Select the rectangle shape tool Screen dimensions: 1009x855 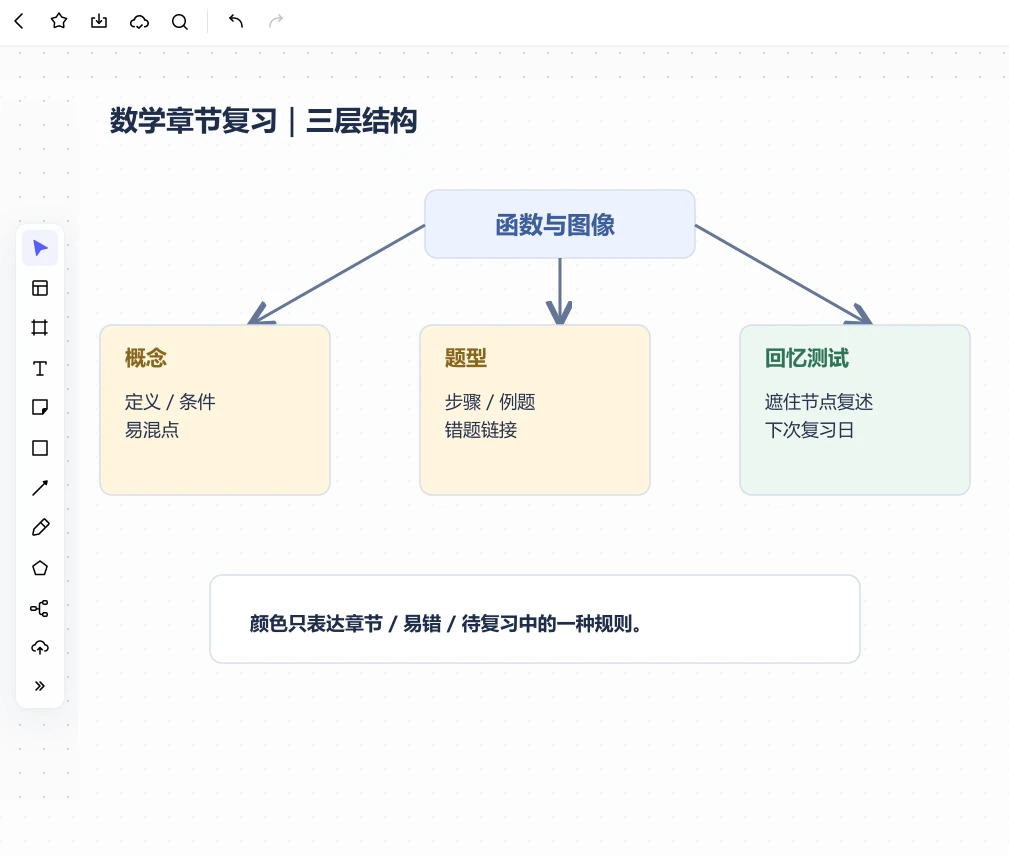click(40, 448)
